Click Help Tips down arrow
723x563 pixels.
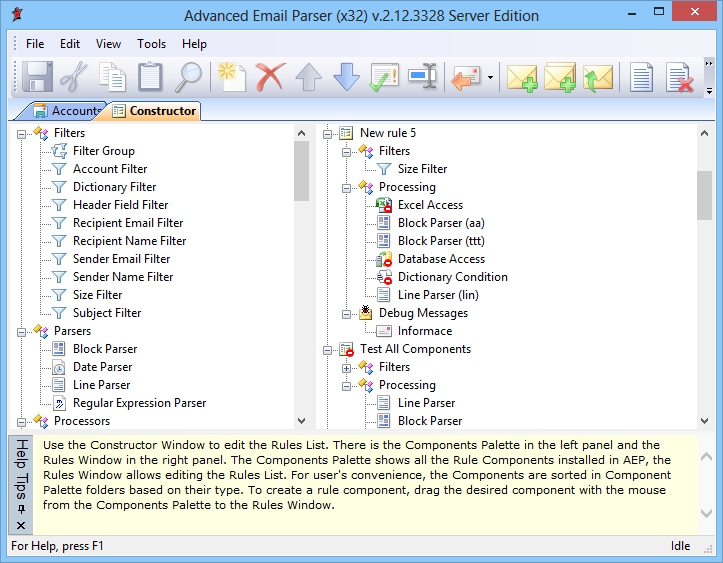coord(706,513)
